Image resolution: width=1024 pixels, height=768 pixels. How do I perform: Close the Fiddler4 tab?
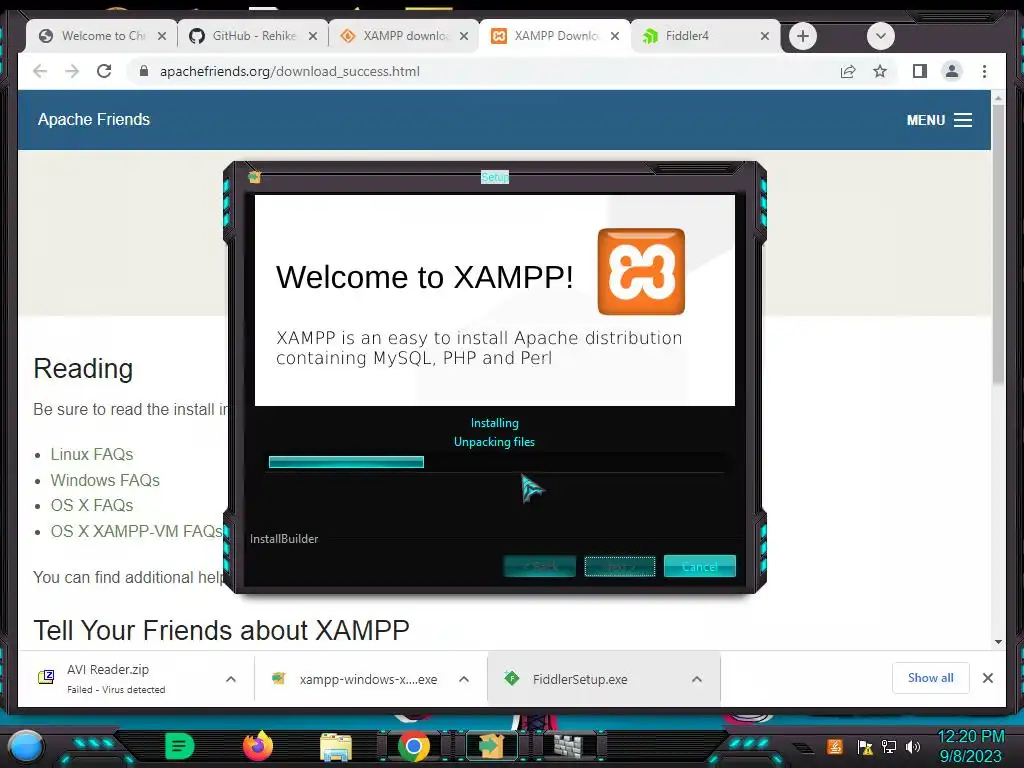pyautogui.click(x=765, y=36)
